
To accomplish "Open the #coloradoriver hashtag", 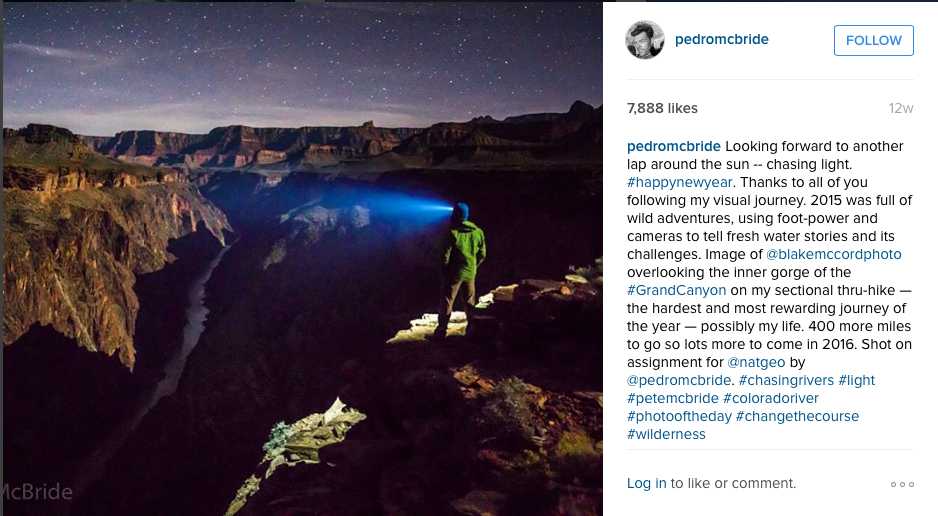I will pyautogui.click(x=770, y=398).
